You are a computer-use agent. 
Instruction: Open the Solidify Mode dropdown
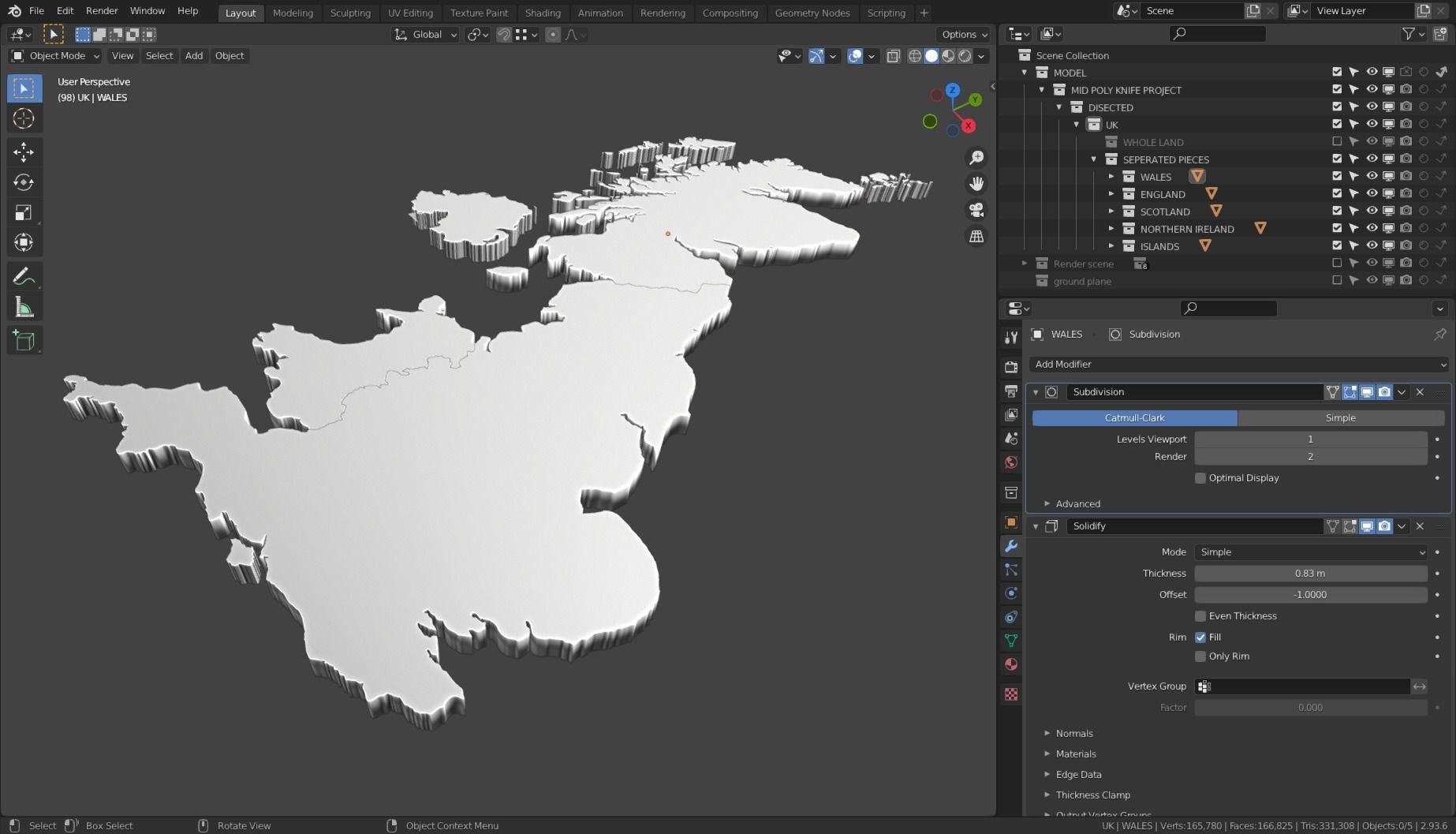(1311, 552)
